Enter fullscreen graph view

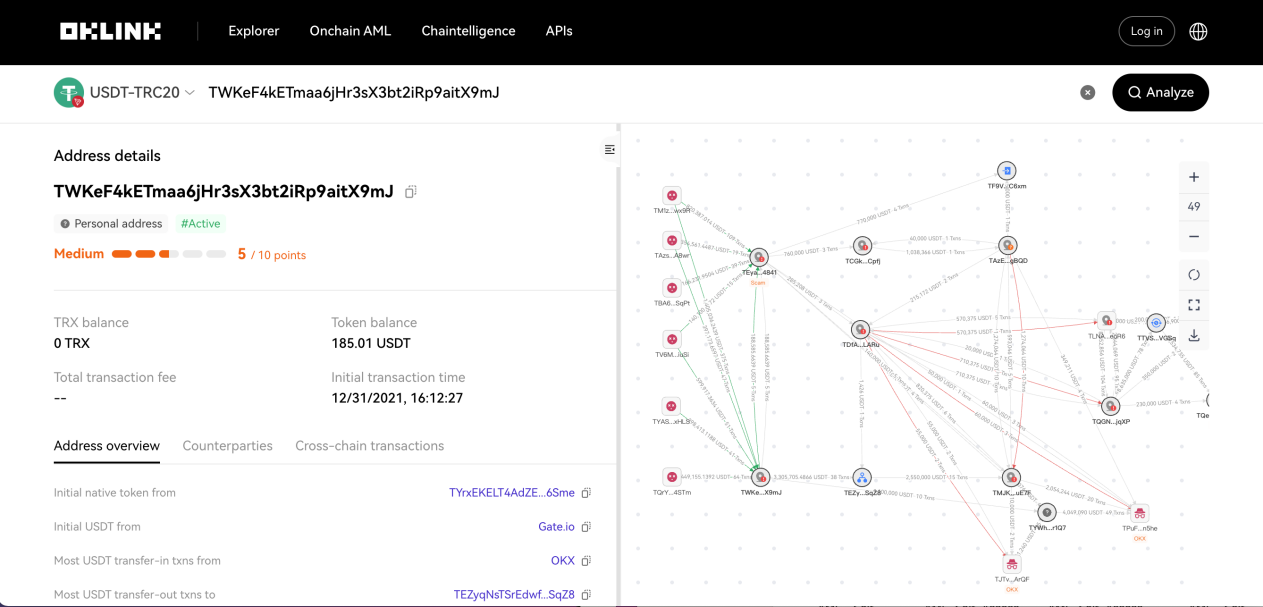(x=1194, y=305)
